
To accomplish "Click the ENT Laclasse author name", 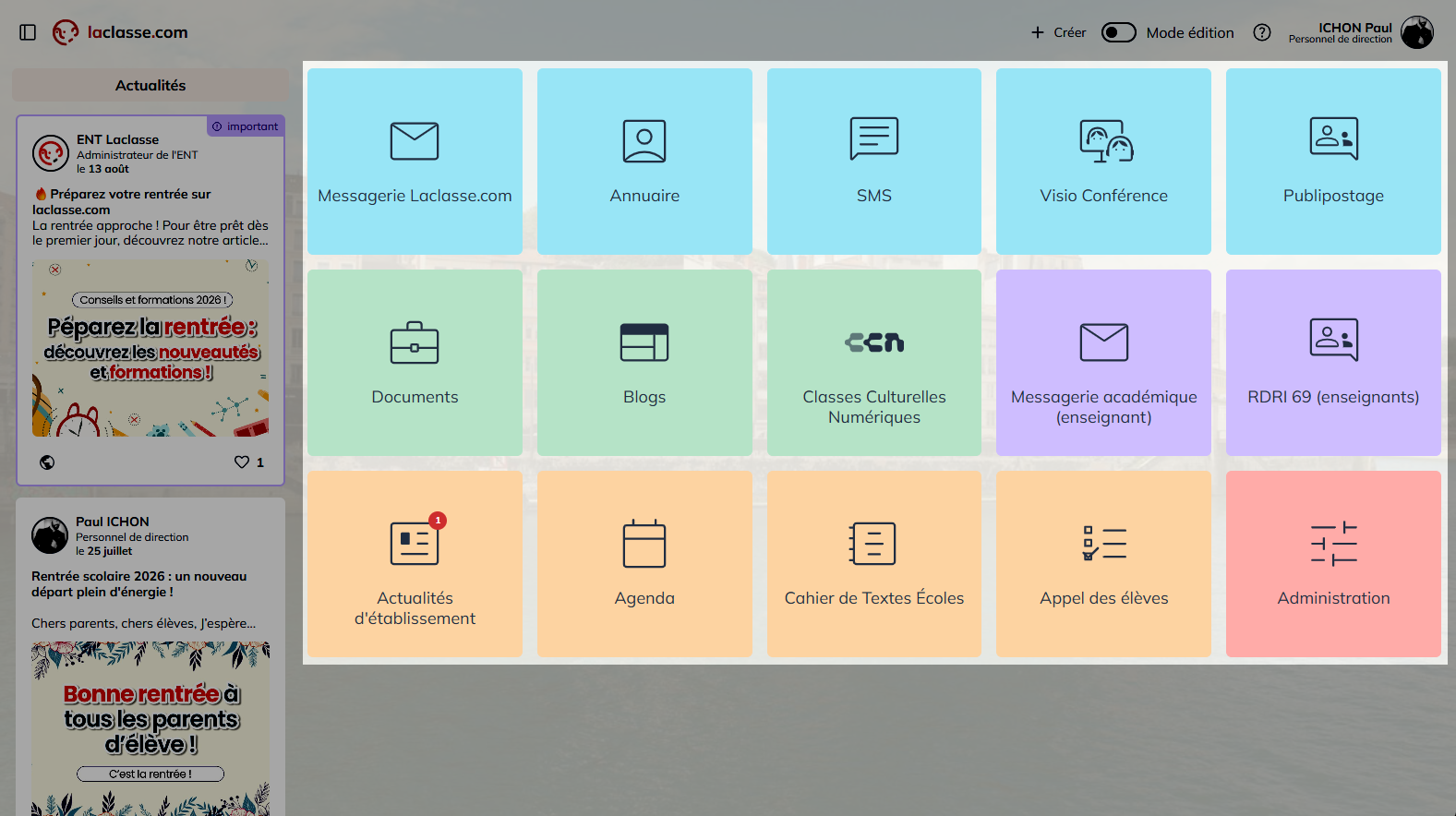I will pyautogui.click(x=118, y=139).
